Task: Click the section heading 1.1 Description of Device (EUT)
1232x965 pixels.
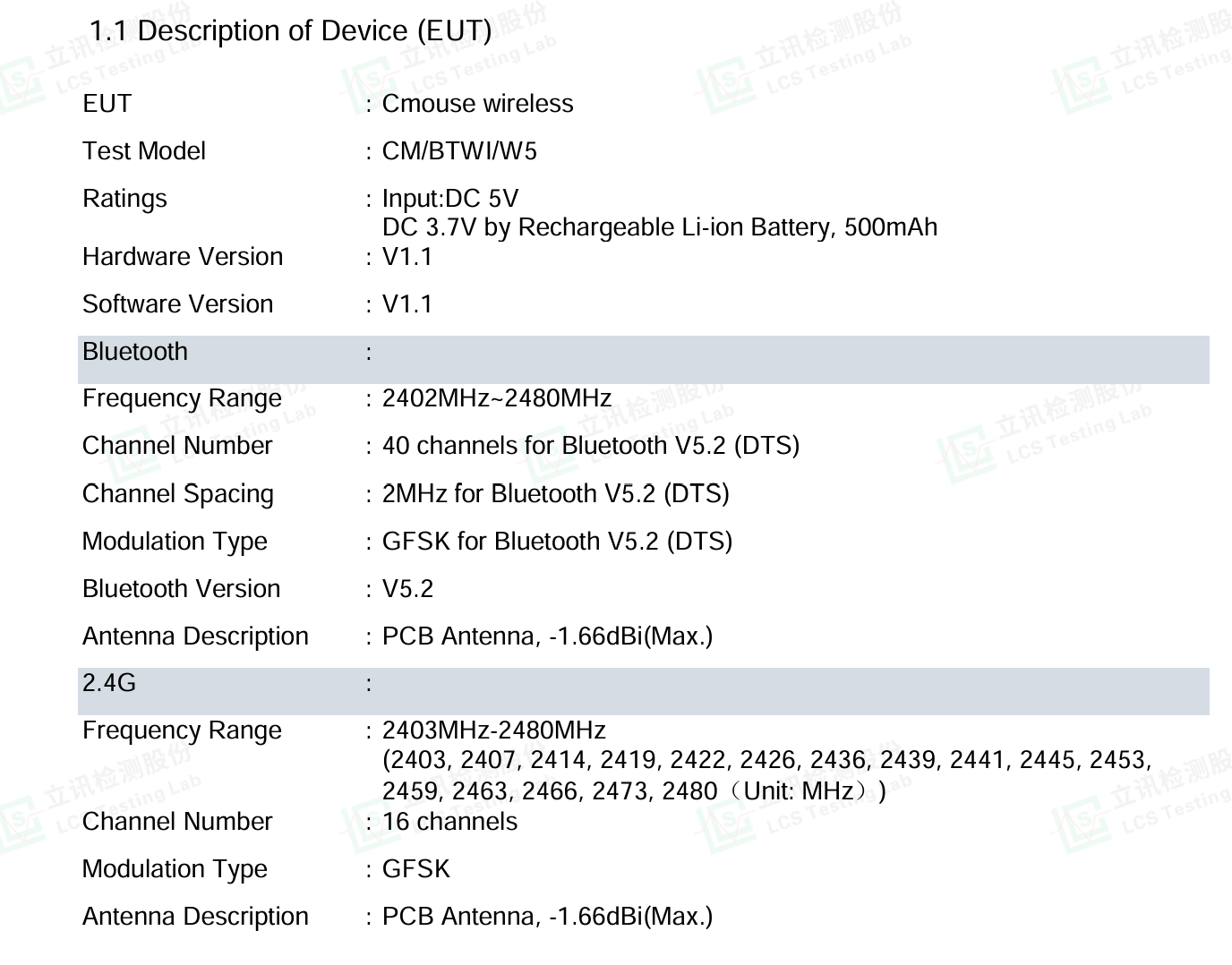Action: pyautogui.click(x=290, y=31)
